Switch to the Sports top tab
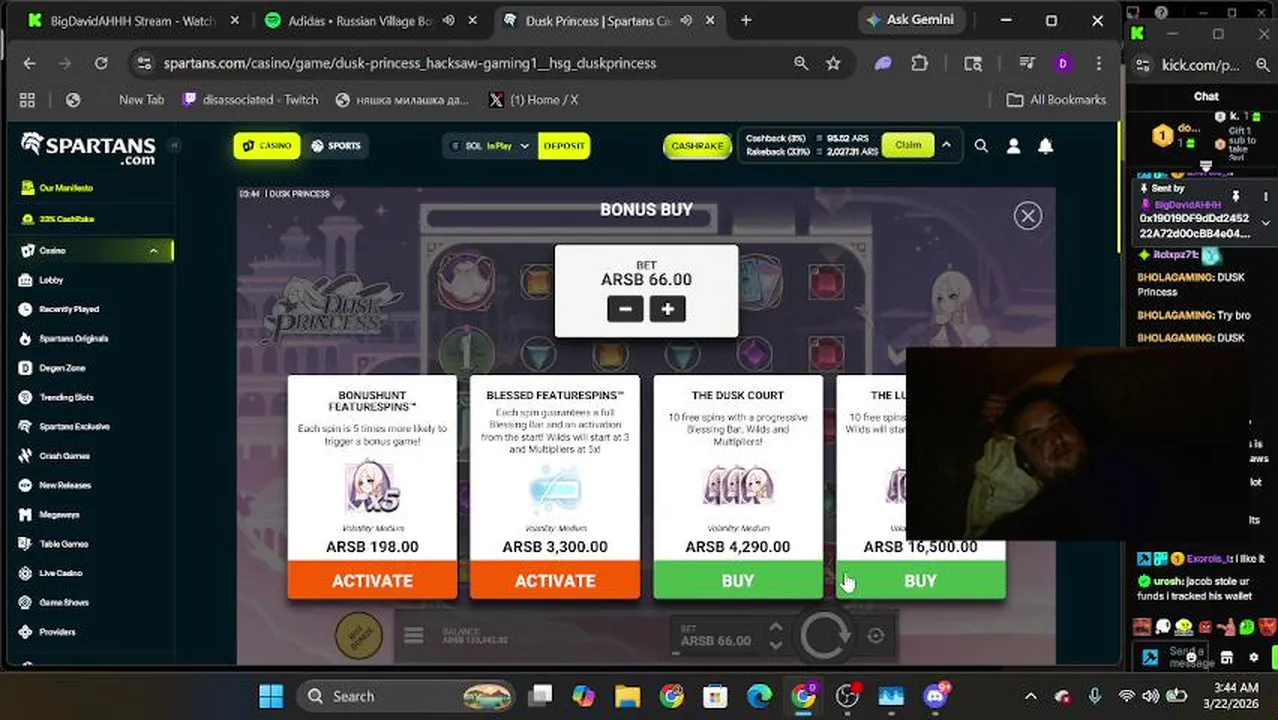1278x720 pixels. (335, 146)
